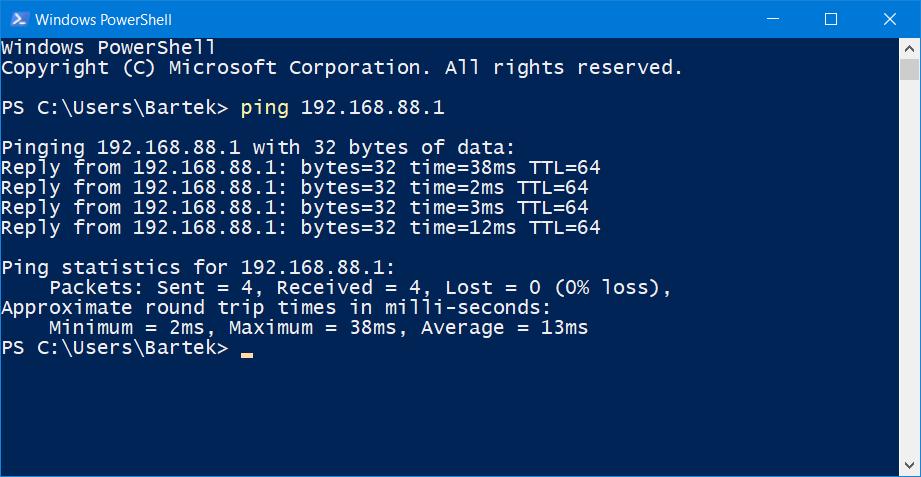
Task: Click the "Pinging 192.168.88.1 with 32 bytes" line
Action: (258, 147)
